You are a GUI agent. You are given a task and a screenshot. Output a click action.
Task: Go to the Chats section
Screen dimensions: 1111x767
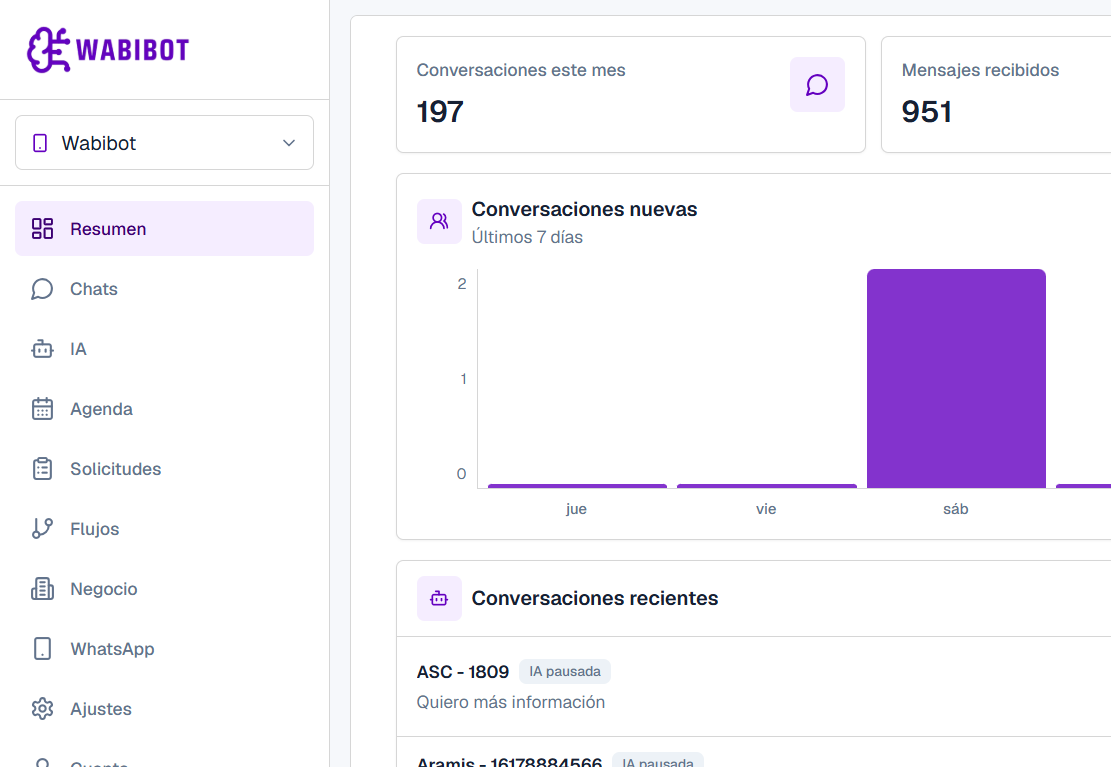click(164, 289)
